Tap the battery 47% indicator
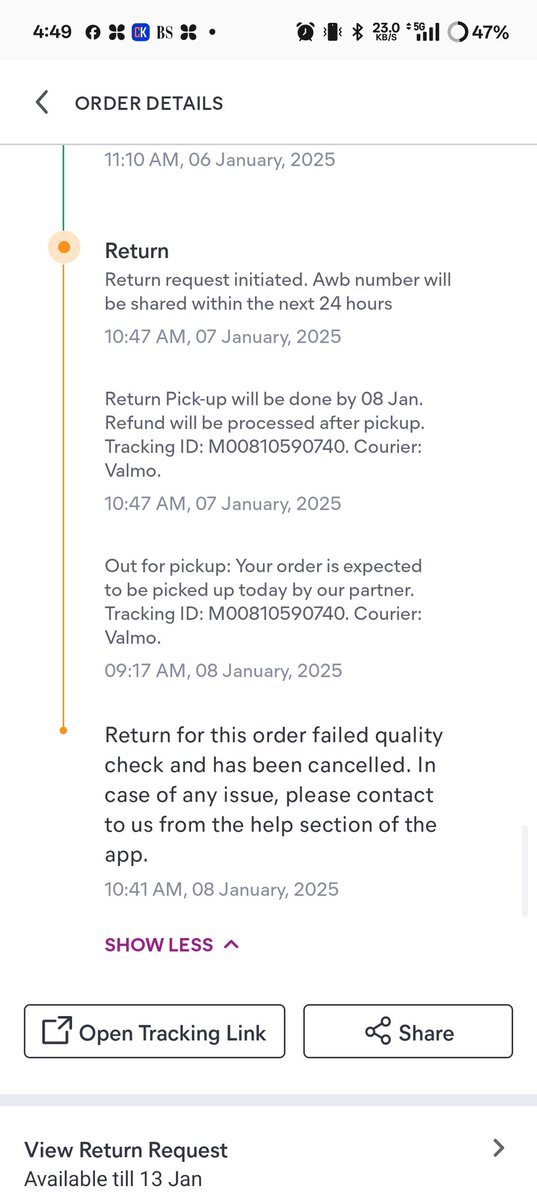Image resolution: width=537 pixels, height=1200 pixels. pos(479,32)
